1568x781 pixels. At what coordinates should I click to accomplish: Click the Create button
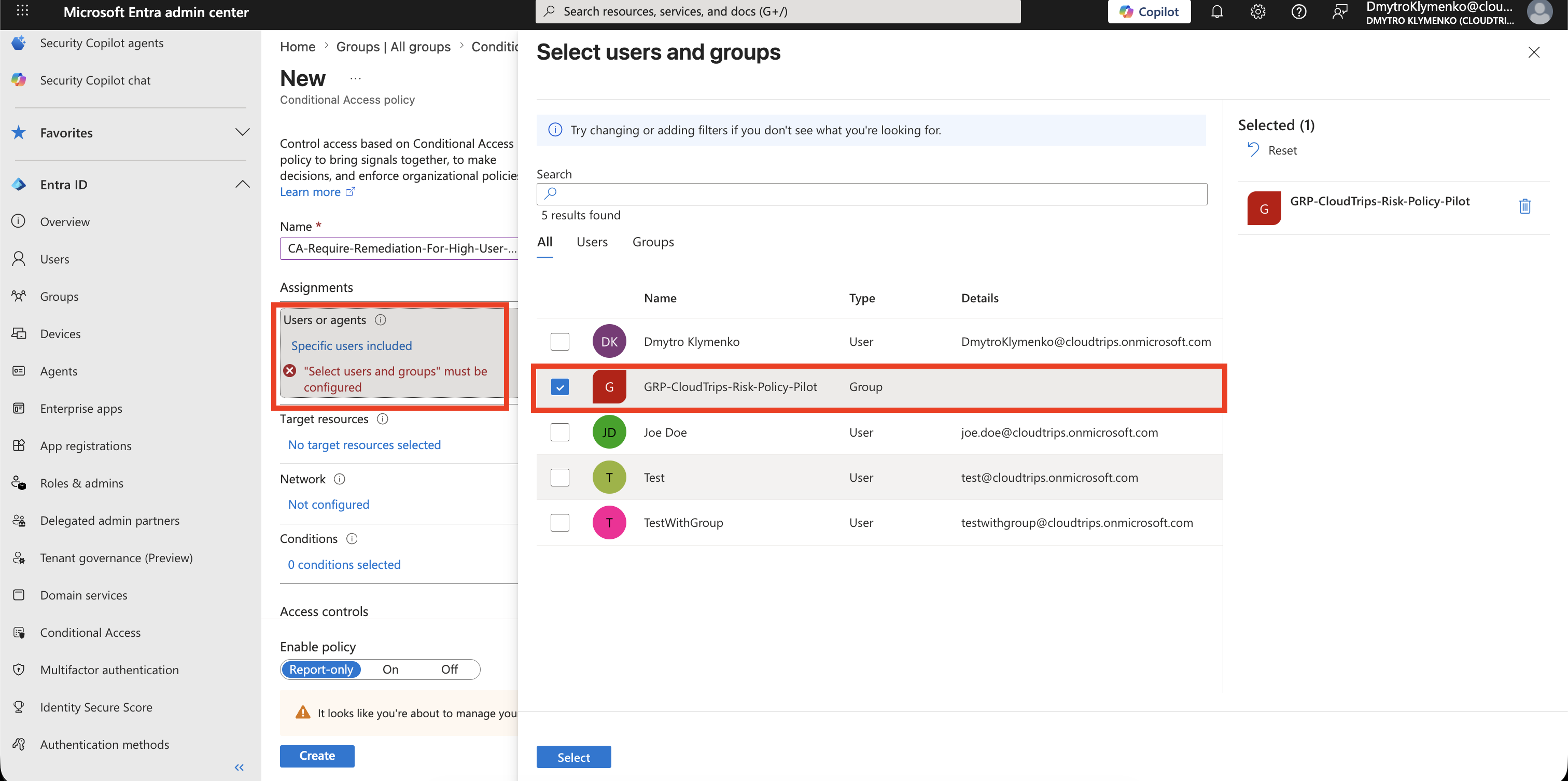tap(317, 756)
